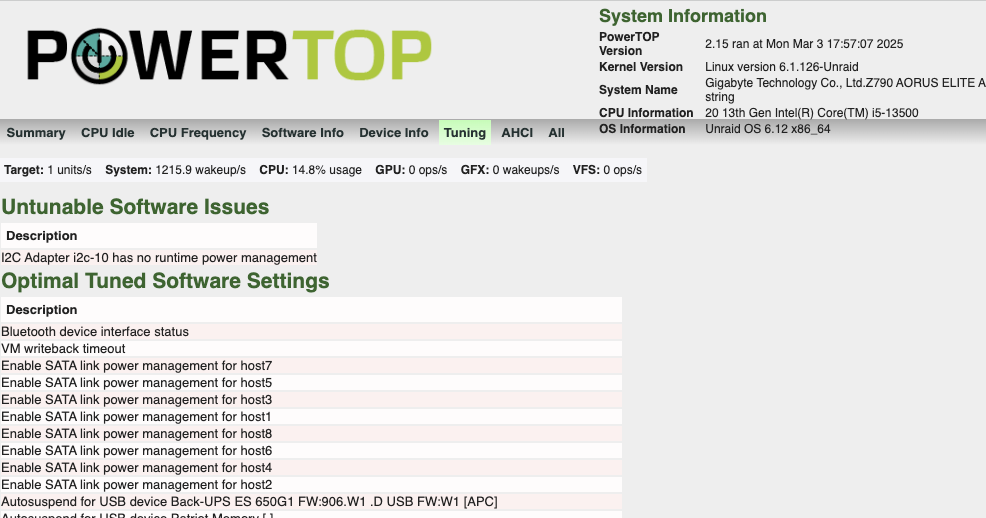
Task: Click SATA link power management host7 row
Action: [x=311, y=365]
